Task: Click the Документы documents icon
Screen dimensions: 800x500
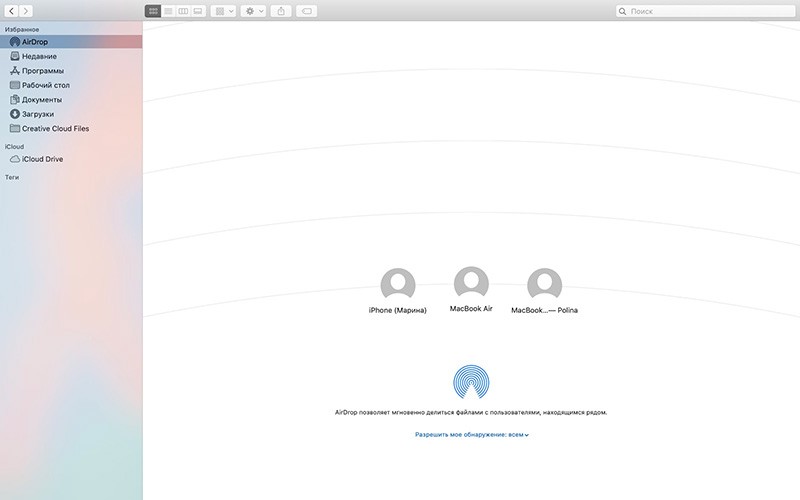Action: point(15,99)
